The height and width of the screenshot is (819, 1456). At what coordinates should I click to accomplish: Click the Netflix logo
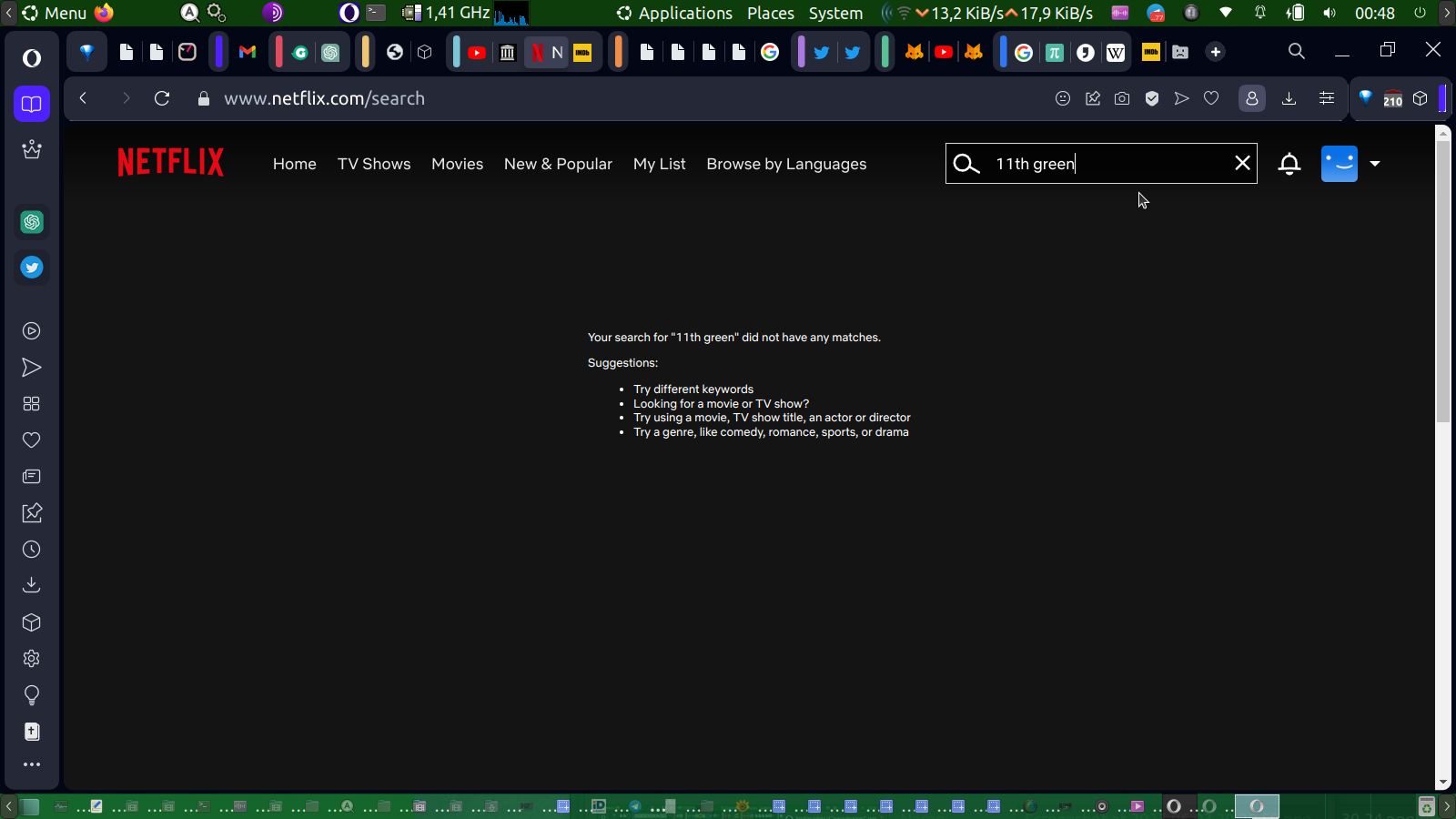(x=170, y=163)
